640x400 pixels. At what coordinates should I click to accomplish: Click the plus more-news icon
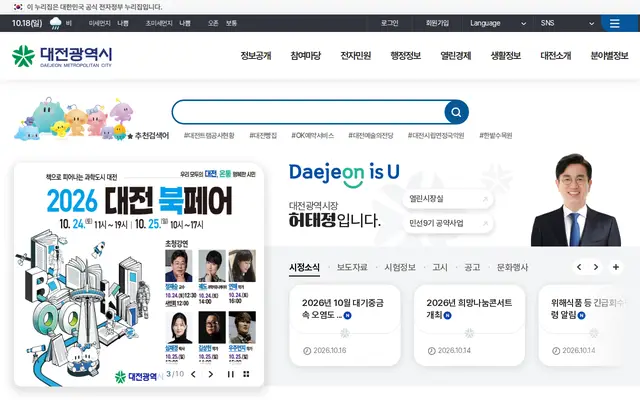coord(616,267)
